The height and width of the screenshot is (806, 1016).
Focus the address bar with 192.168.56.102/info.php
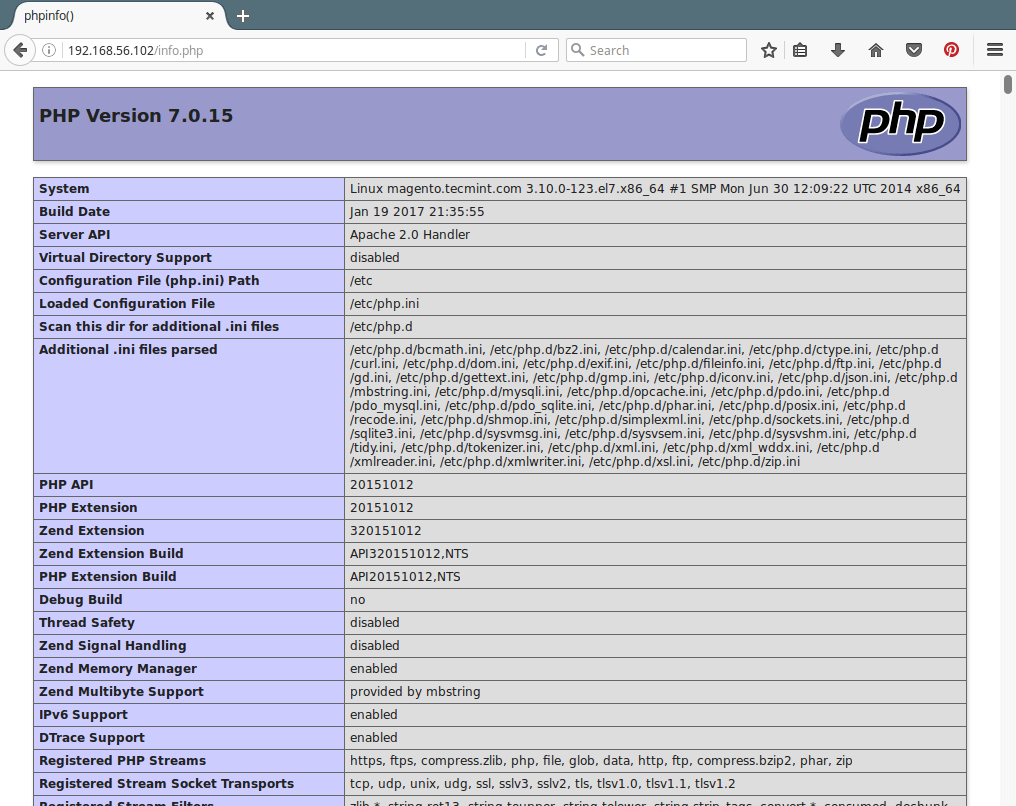coord(295,50)
